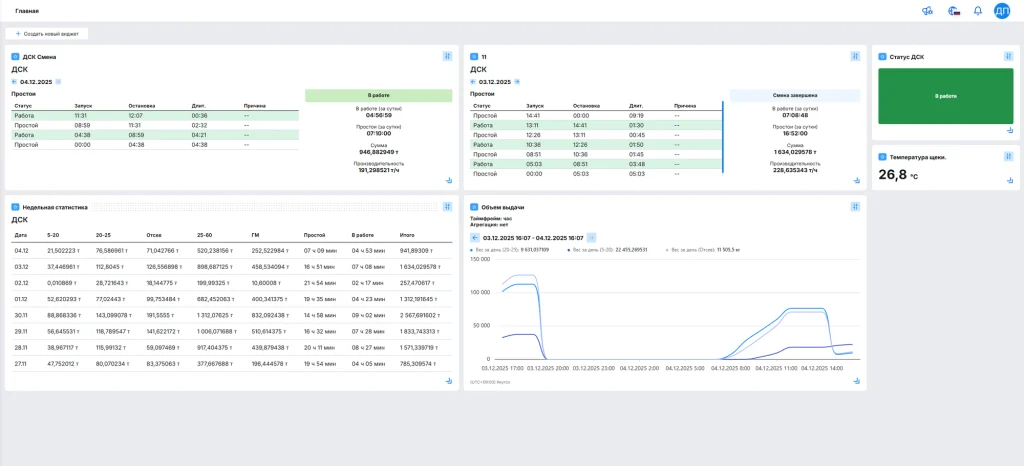Click Сумма value 946,882949 т
This screenshot has height=466, width=1024.
(x=378, y=151)
